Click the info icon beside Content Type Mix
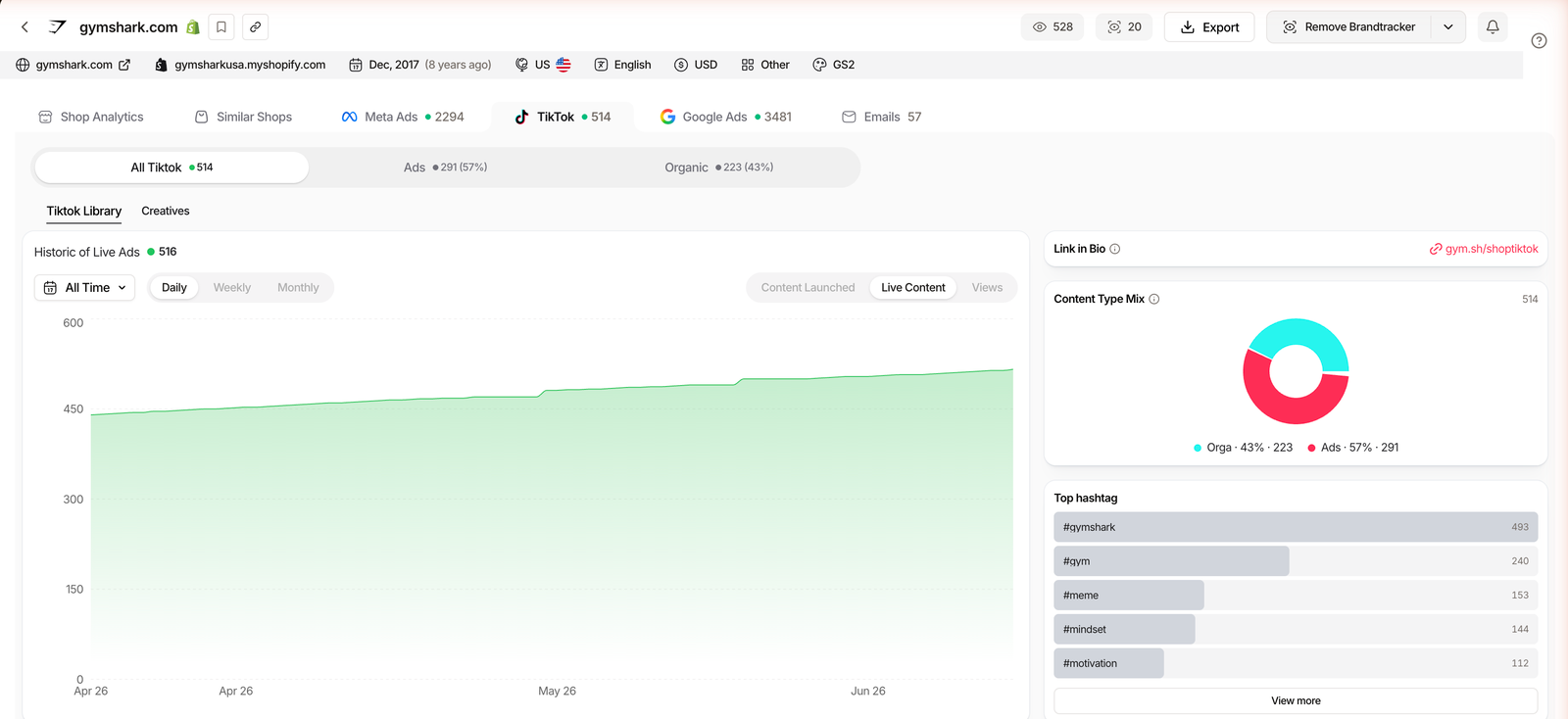1568x719 pixels. (1154, 299)
